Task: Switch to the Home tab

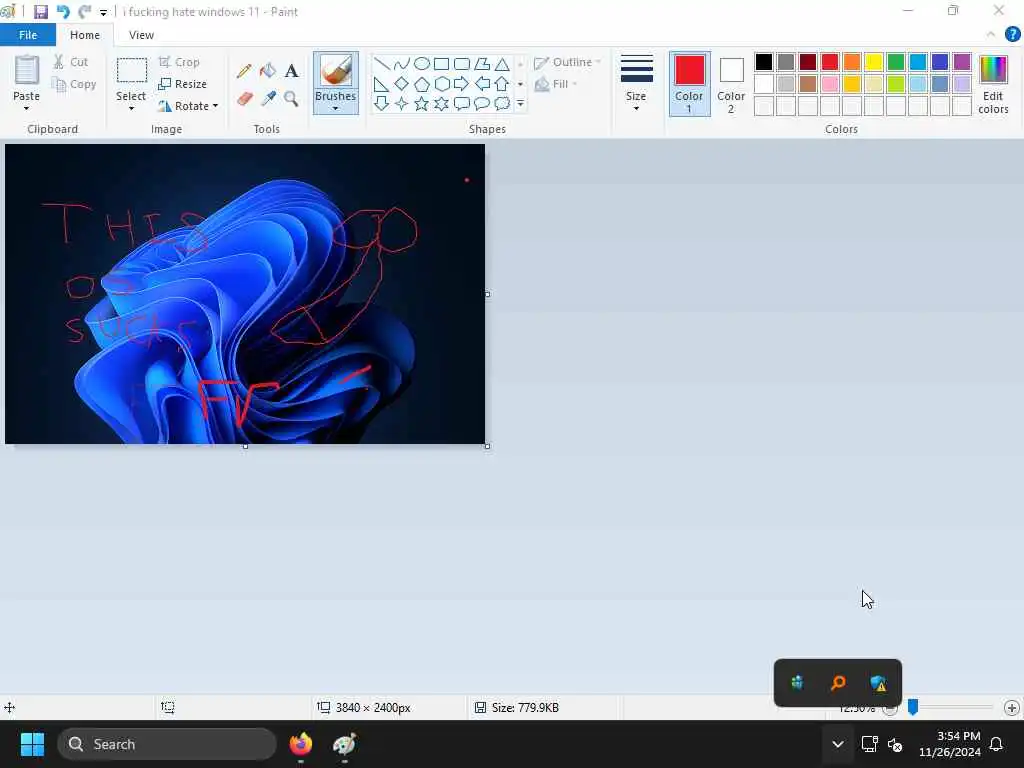Action: (x=85, y=35)
